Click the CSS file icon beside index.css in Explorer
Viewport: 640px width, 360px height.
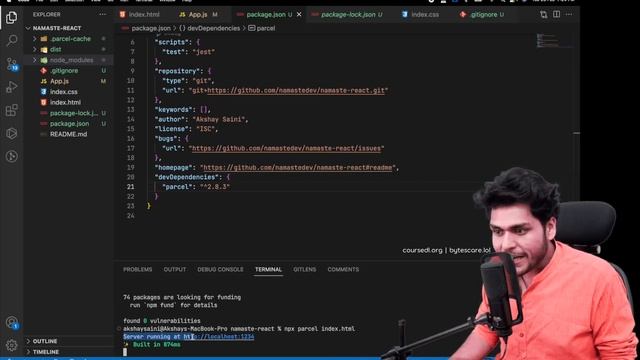coord(44,92)
